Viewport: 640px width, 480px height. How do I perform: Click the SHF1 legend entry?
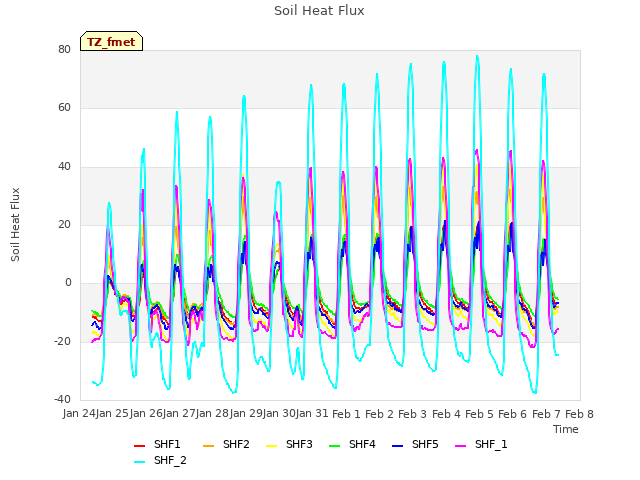tap(157, 444)
